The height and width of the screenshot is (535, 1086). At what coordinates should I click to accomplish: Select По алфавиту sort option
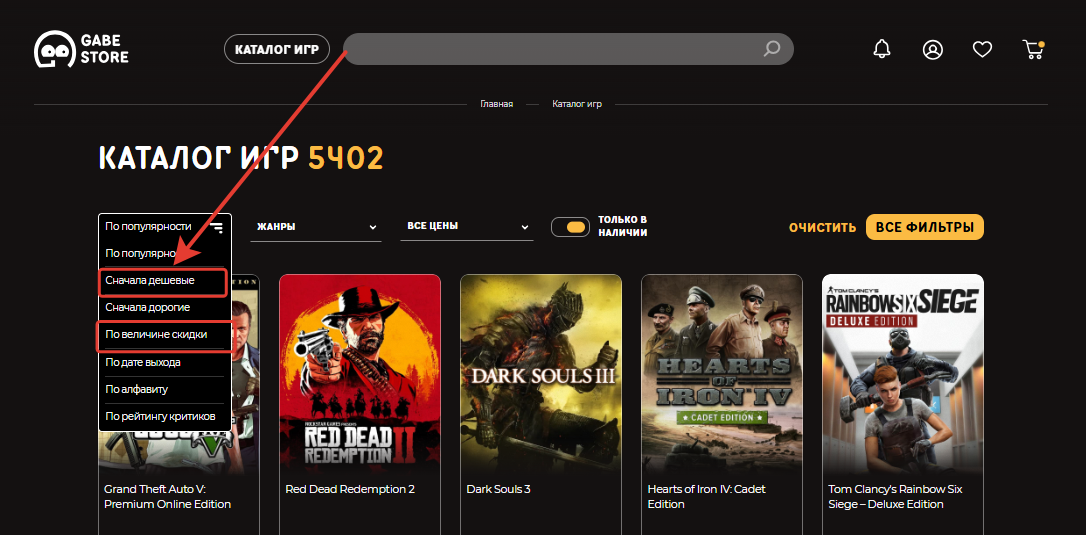pyautogui.click(x=165, y=389)
